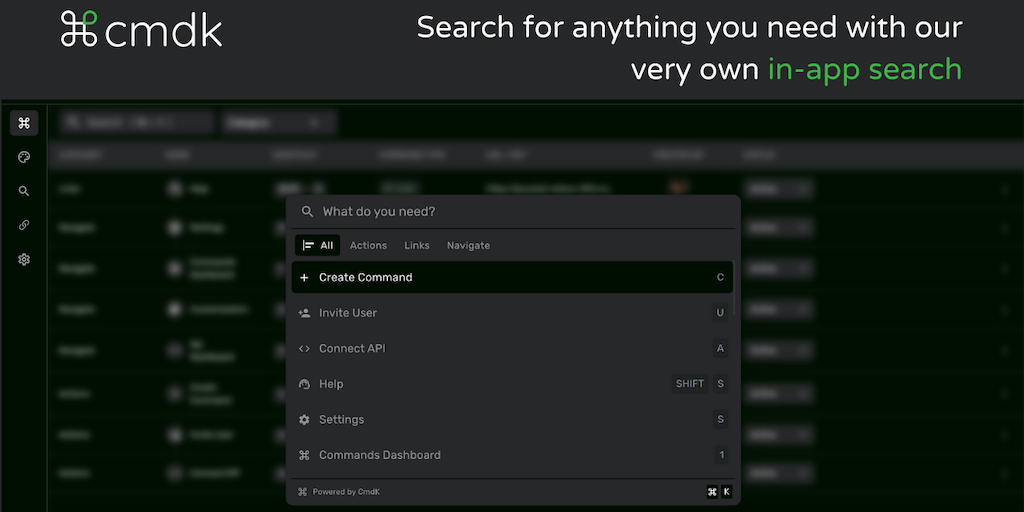Click the K key badge in palette footer

pyautogui.click(x=726, y=492)
